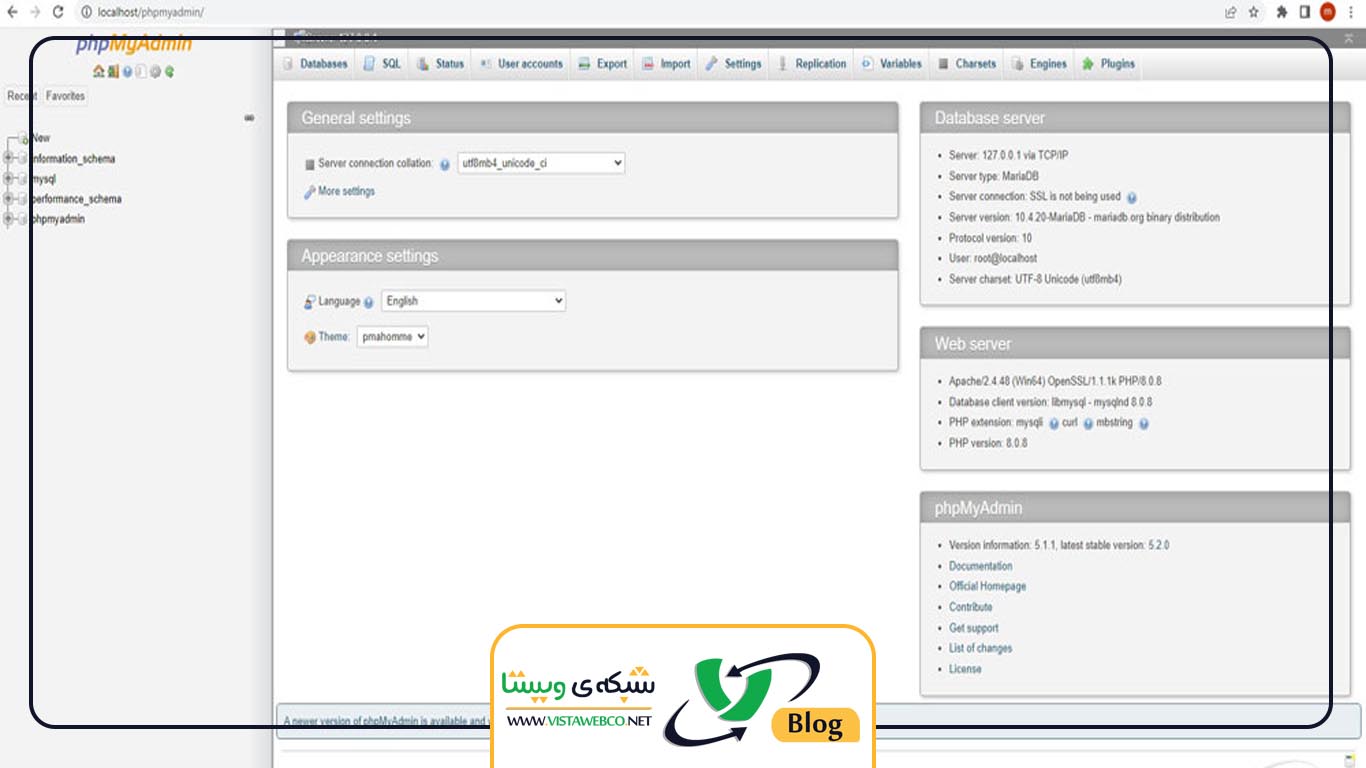The image size is (1366, 768).
Task: Open the Documentation link under phpMyAdmin
Action: (980, 566)
